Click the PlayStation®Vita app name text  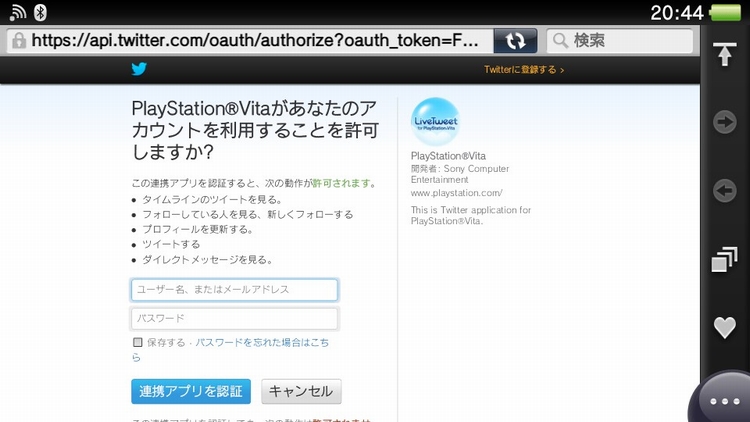tap(448, 156)
